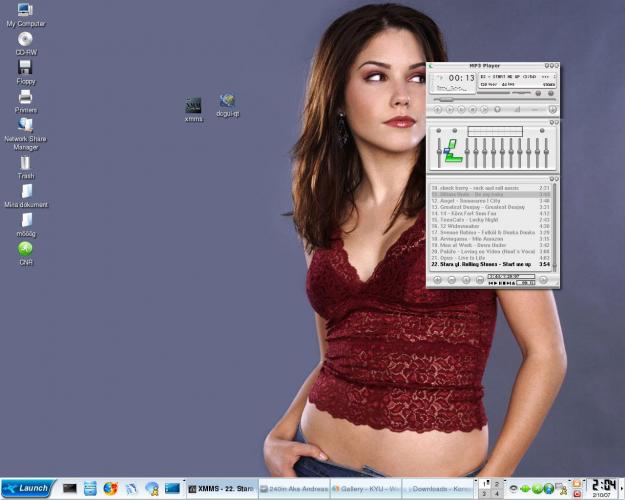This screenshot has height=500, width=625.
Task: Launch the CNR green desktop icon
Action: (x=25, y=248)
